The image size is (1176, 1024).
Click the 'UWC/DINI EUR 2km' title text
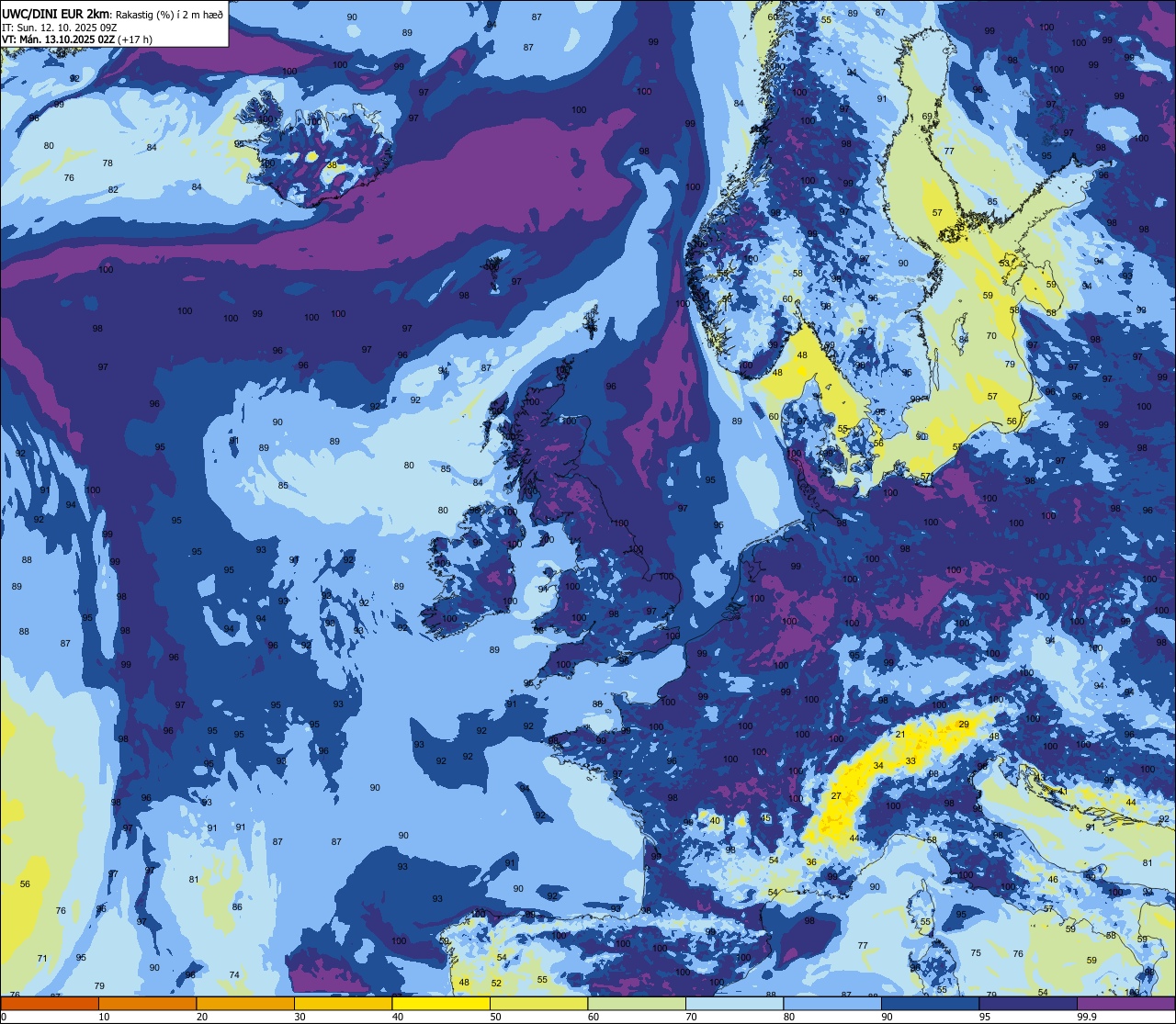(55, 13)
